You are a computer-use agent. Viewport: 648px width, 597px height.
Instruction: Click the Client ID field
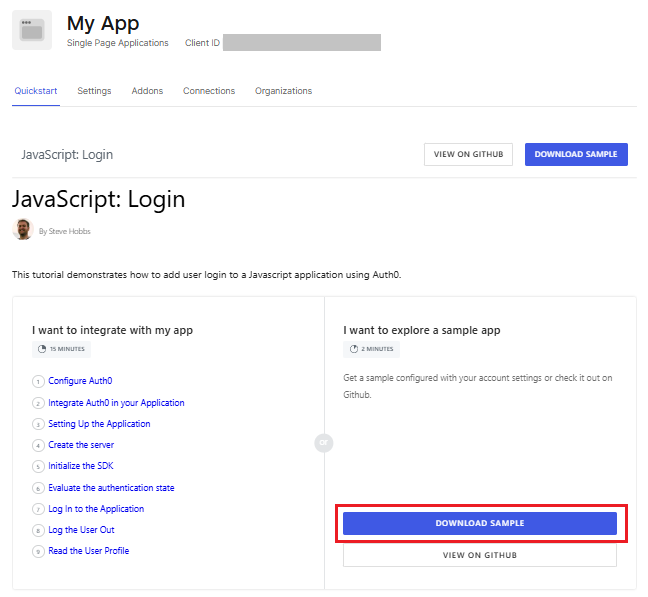[302, 43]
